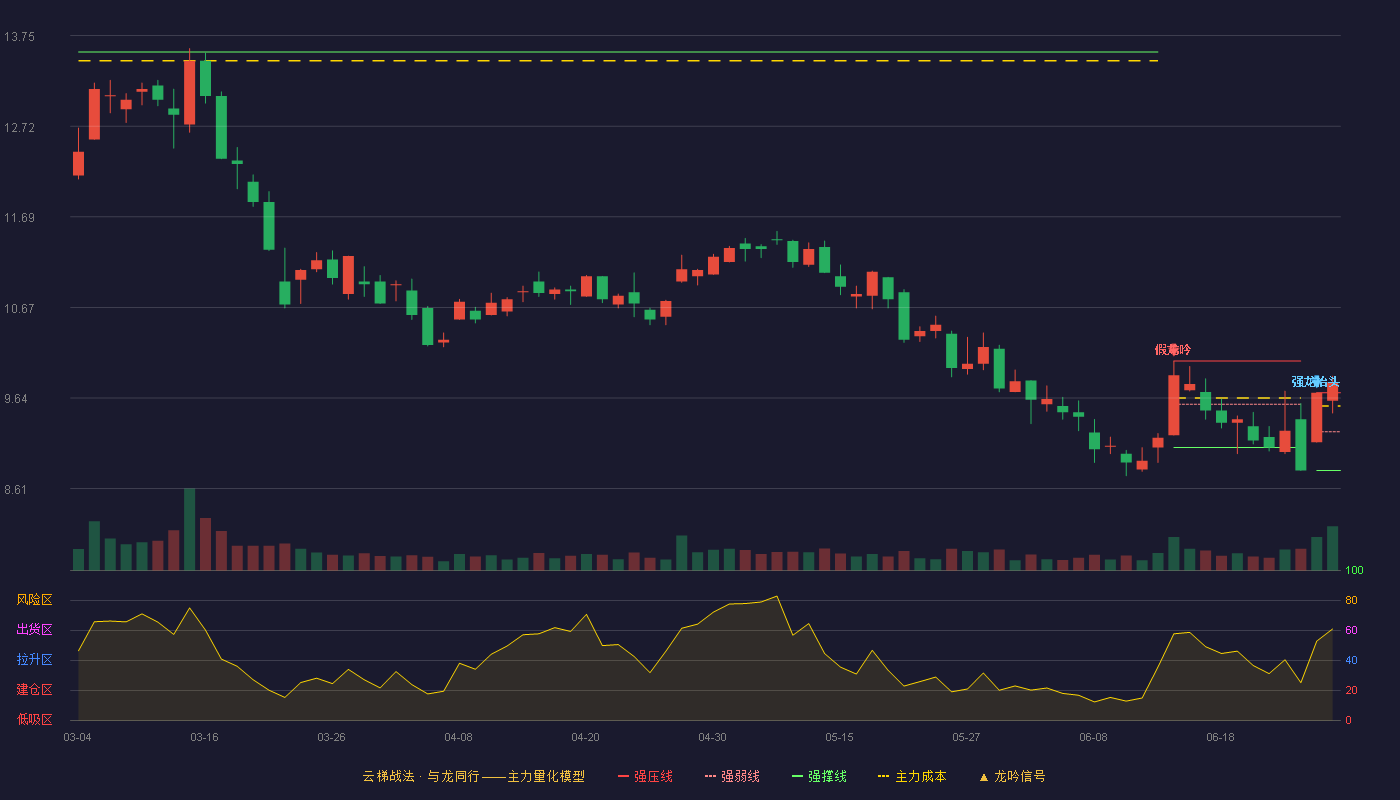This screenshot has width=1400, height=800.
Task: Click the 06-08 date label
Action: coord(1093,737)
